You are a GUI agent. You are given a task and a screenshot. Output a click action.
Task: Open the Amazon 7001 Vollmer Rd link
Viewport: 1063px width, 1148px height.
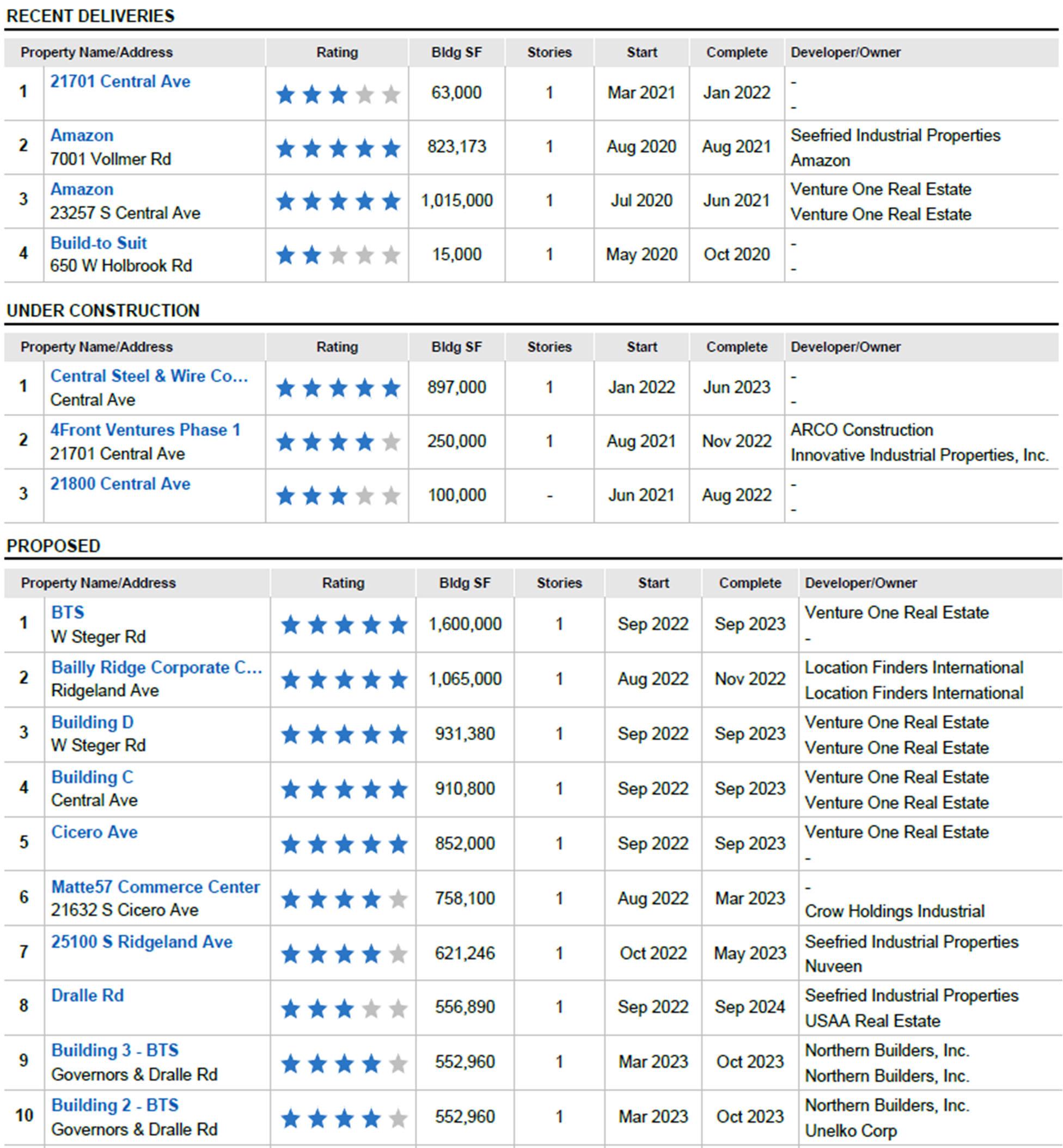(x=82, y=135)
